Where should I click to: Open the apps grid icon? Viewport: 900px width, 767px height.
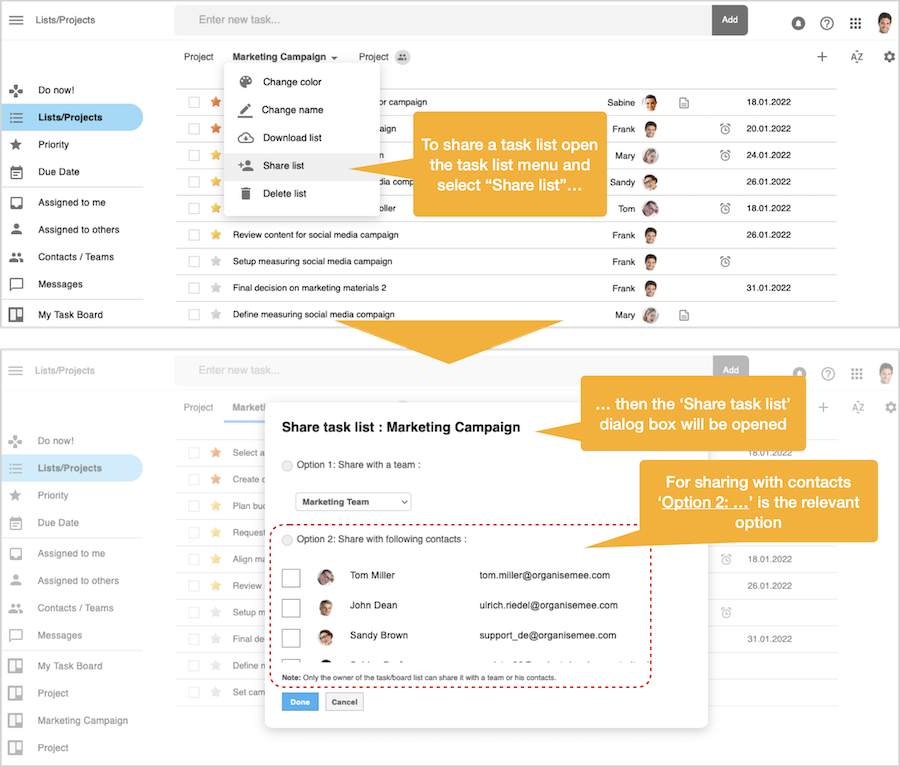(855, 23)
